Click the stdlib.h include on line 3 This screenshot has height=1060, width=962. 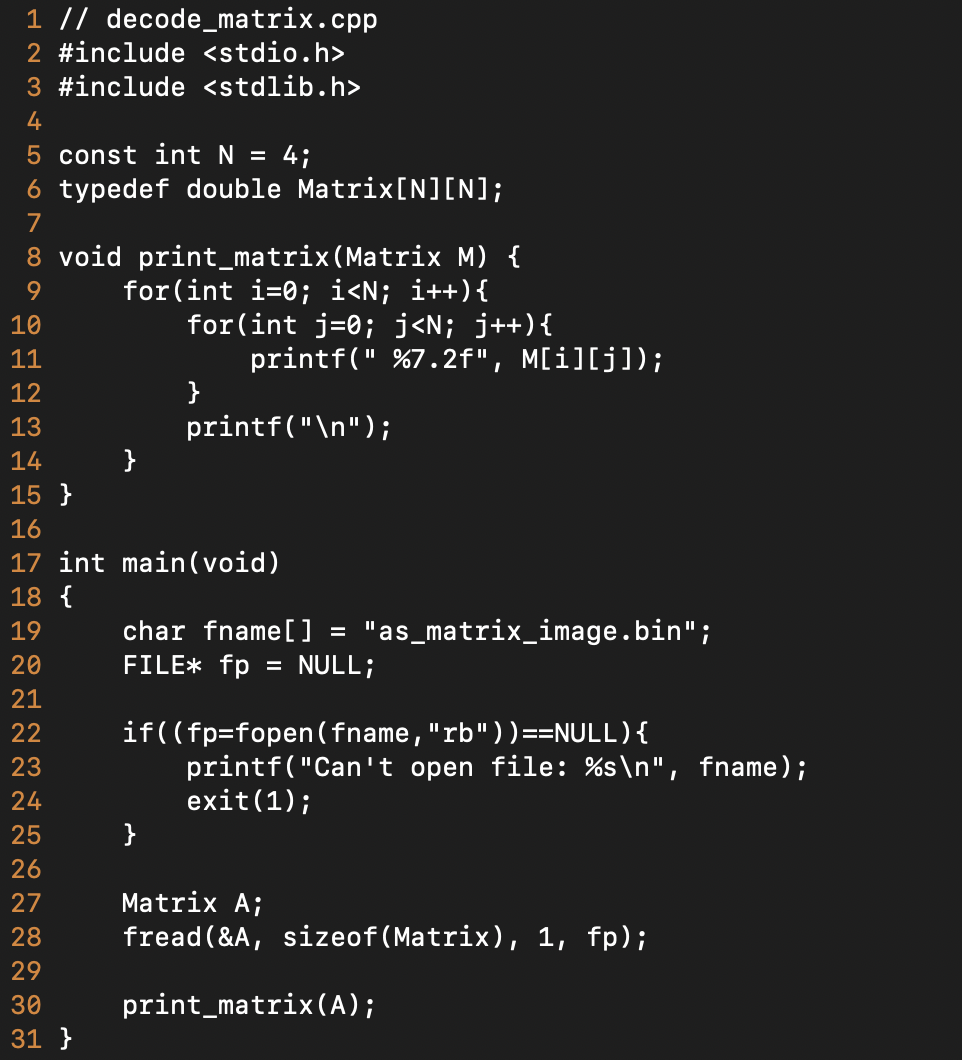[x=210, y=87]
